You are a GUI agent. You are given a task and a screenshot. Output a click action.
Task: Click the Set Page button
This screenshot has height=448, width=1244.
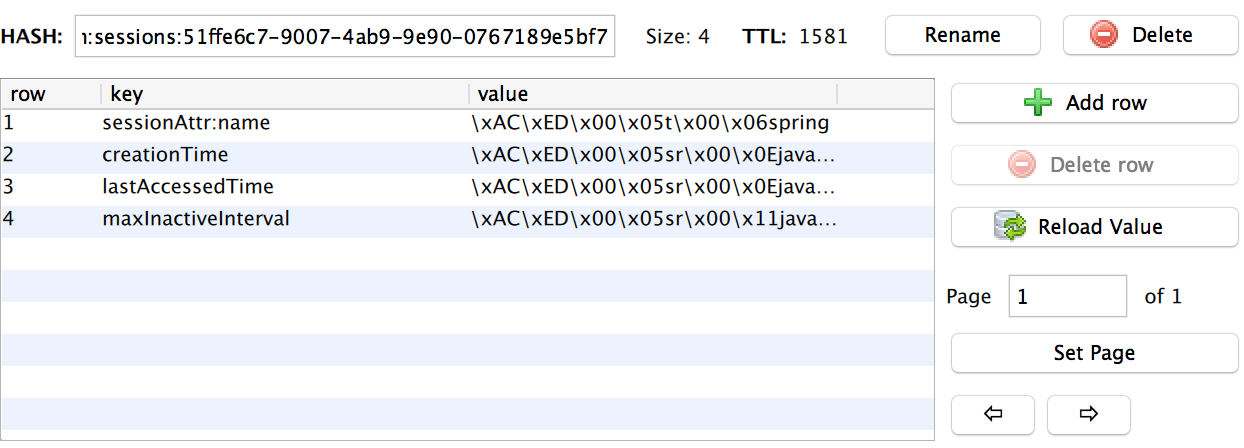click(x=1094, y=353)
